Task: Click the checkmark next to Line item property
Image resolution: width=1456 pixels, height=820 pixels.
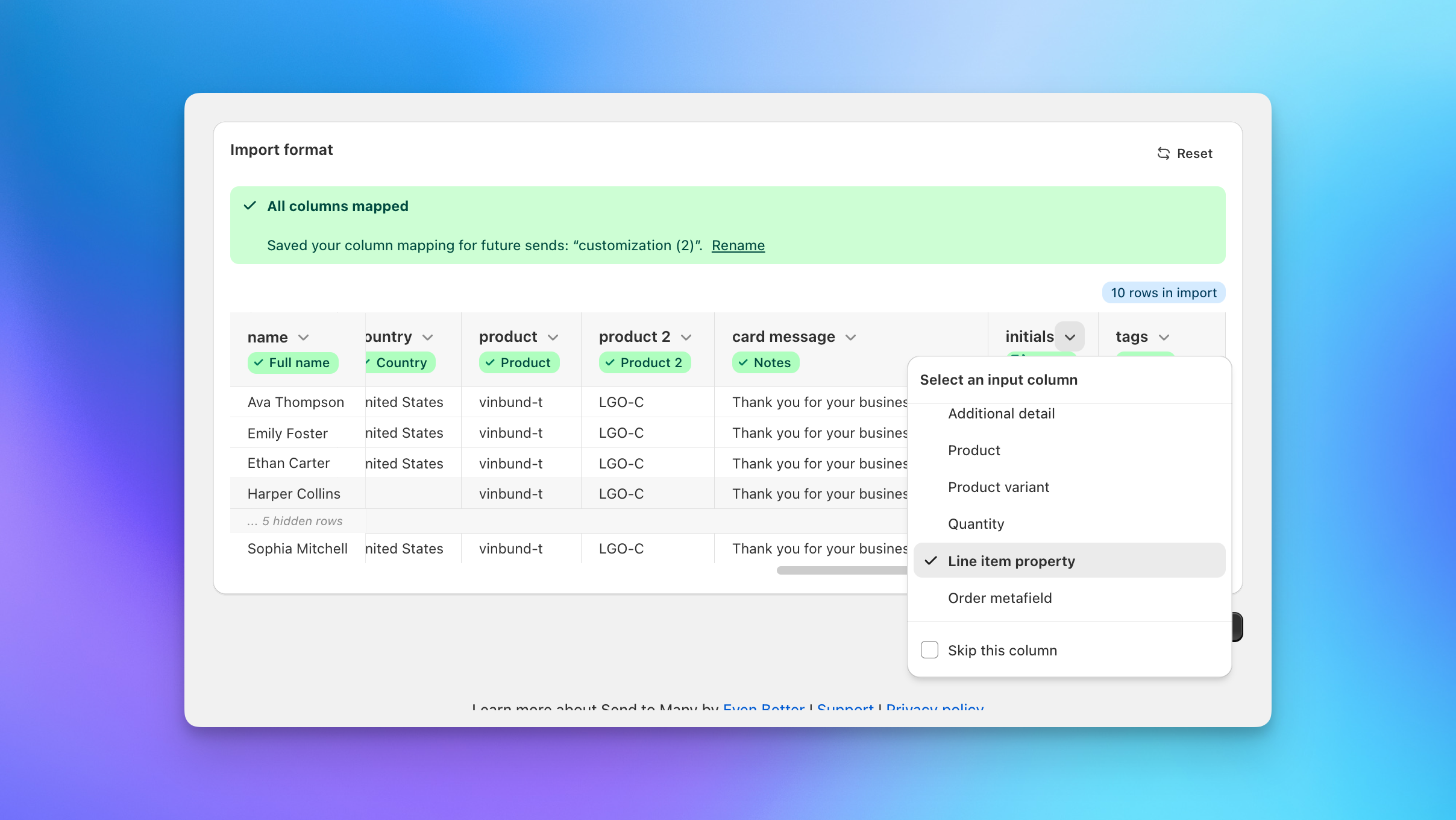Action: 931,561
